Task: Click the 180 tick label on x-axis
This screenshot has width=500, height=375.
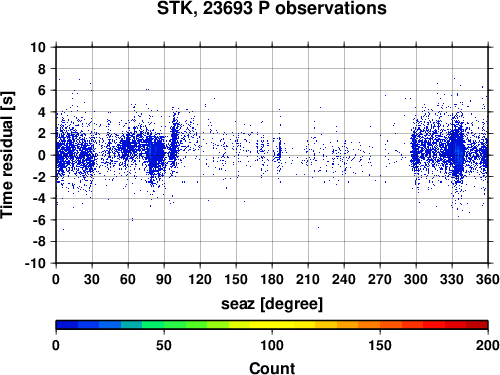Action: (272, 279)
